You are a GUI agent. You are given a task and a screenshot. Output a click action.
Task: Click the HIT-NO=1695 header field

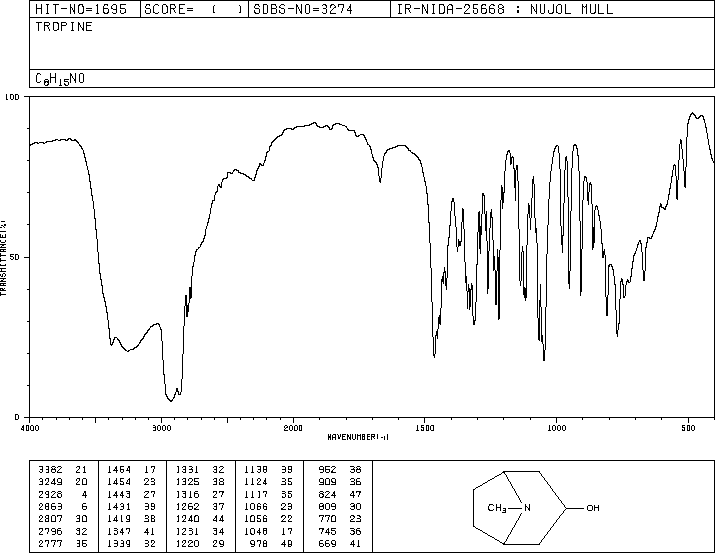pyautogui.click(x=81, y=9)
